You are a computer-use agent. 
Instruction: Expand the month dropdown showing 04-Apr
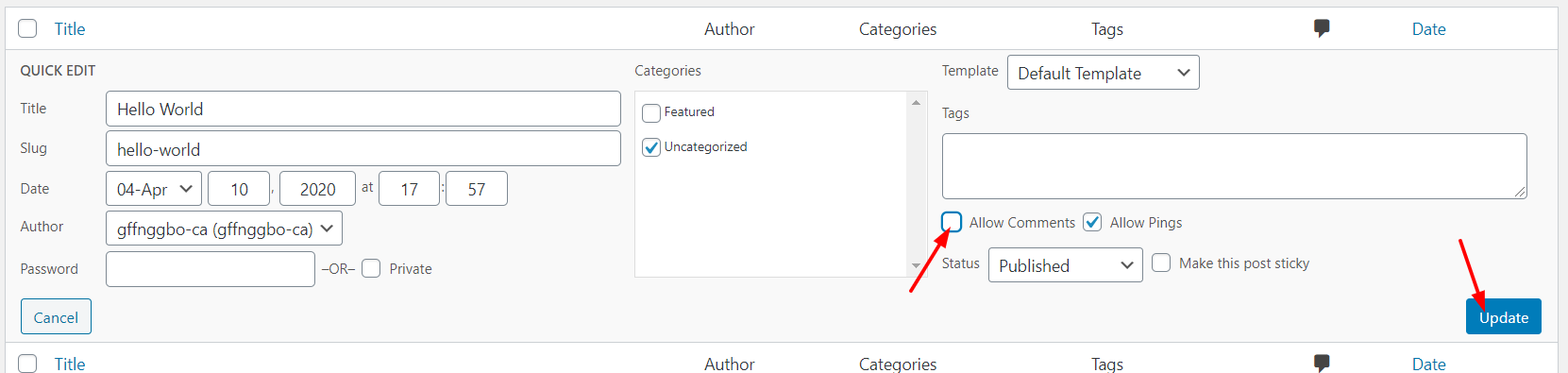pyautogui.click(x=154, y=189)
